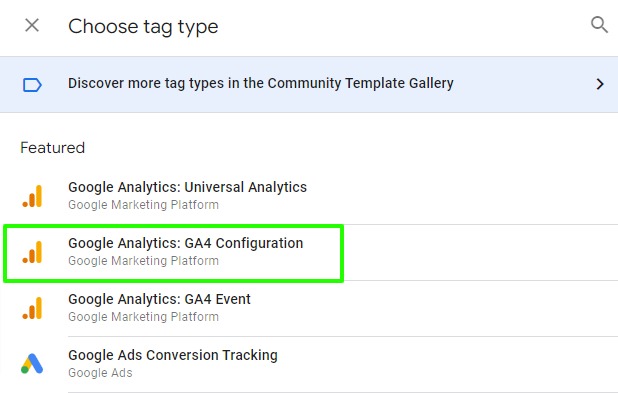This screenshot has height=393, width=618.
Task: Click Google Ads subtitle under Conversion Tracking
Action: coord(100,373)
